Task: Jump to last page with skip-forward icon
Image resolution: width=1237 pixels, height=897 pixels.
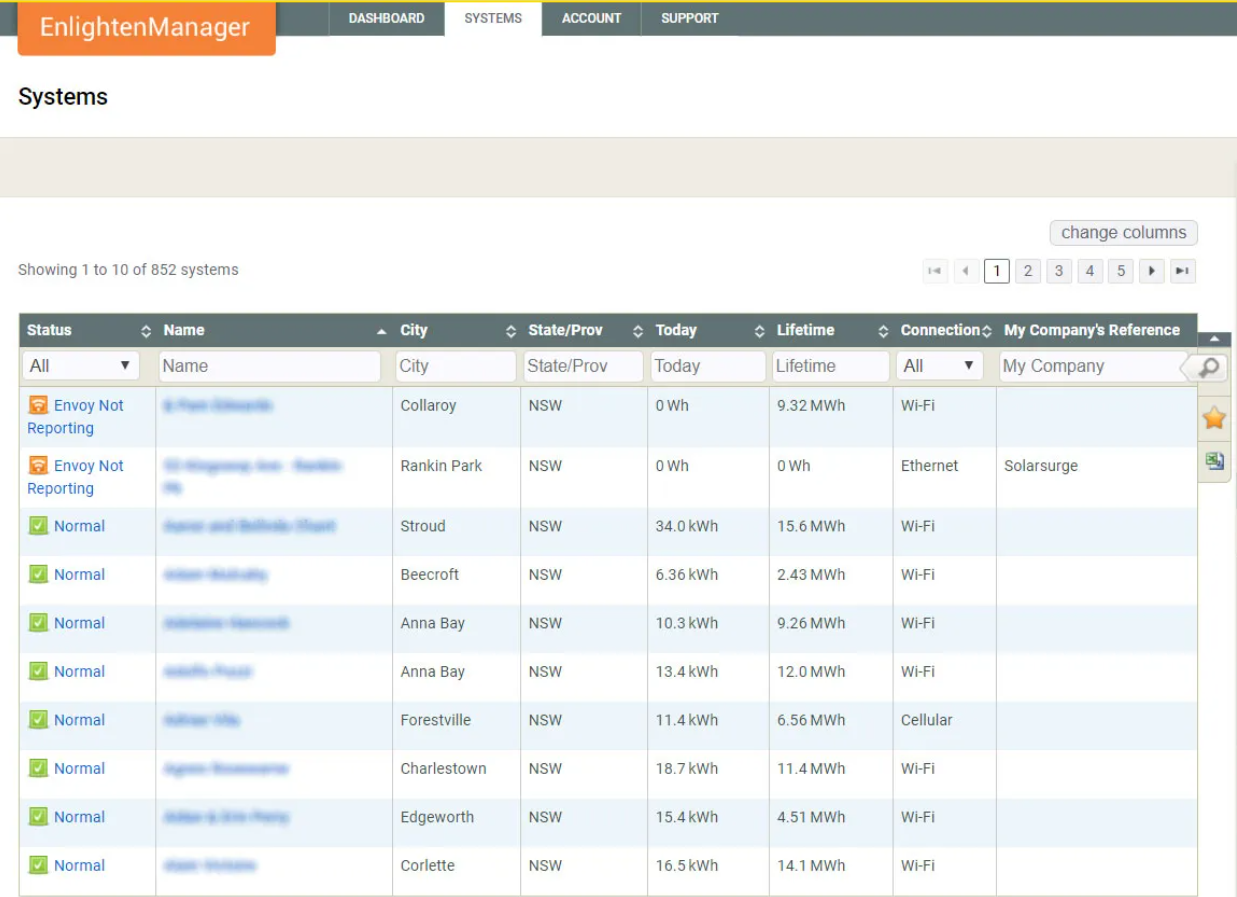Action: (1183, 270)
